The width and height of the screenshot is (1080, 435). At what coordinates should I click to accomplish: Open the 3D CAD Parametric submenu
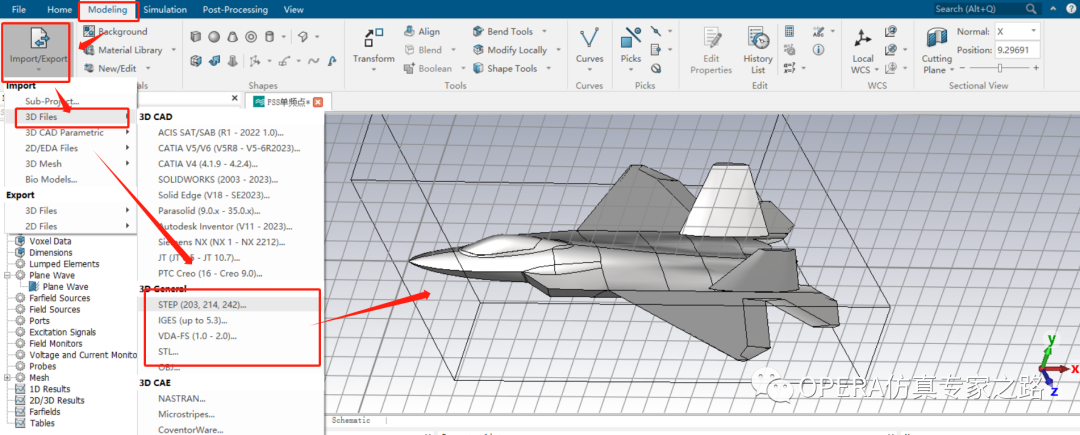[x=71, y=133]
